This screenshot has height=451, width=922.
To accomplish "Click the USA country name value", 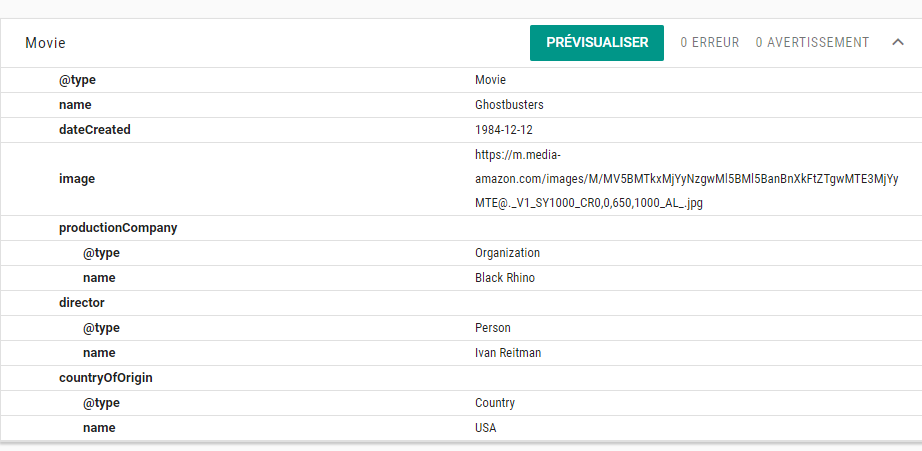I will [x=485, y=428].
